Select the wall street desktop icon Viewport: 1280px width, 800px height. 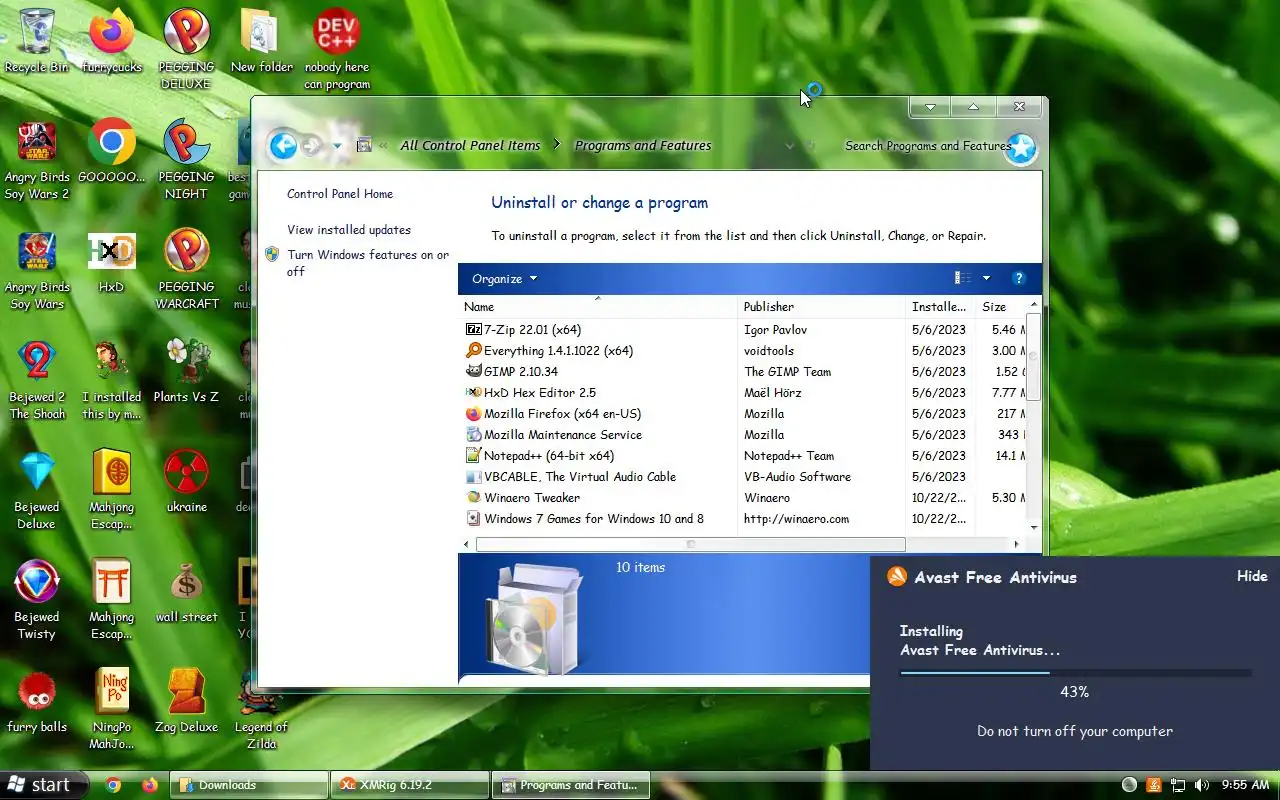186,592
